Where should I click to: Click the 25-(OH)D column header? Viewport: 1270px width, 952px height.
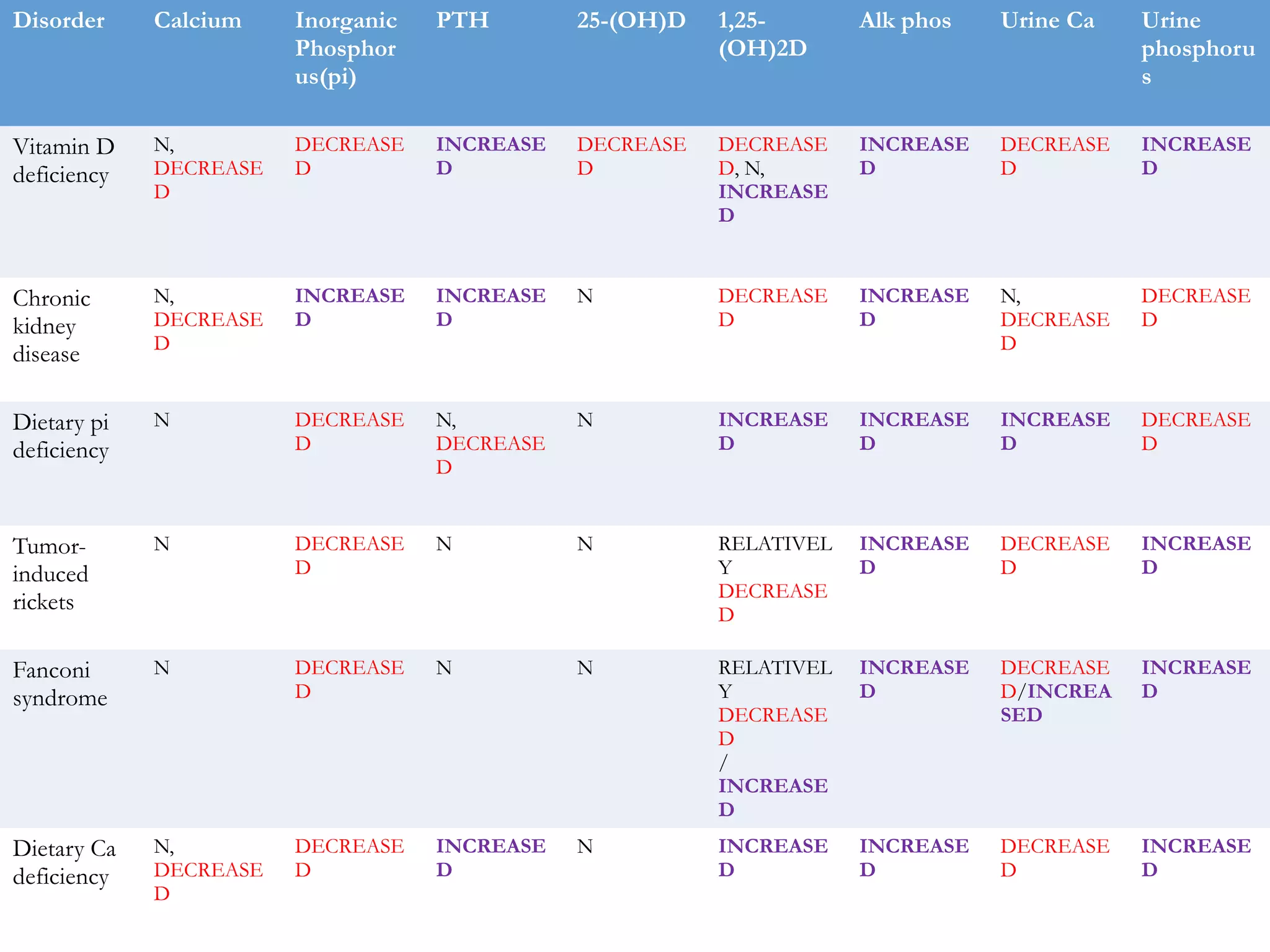(x=631, y=20)
